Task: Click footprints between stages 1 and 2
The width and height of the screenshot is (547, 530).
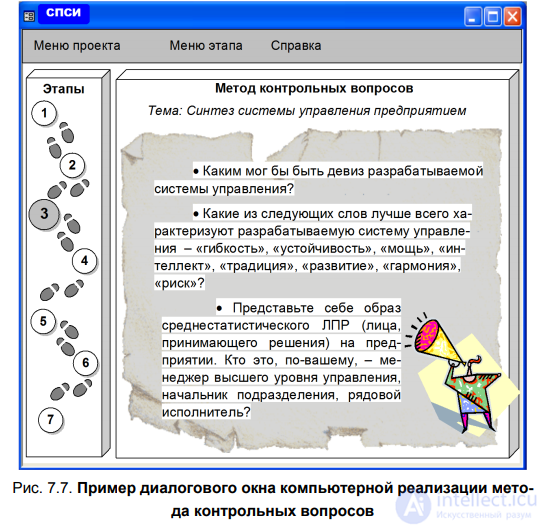Action: [x=60, y=140]
